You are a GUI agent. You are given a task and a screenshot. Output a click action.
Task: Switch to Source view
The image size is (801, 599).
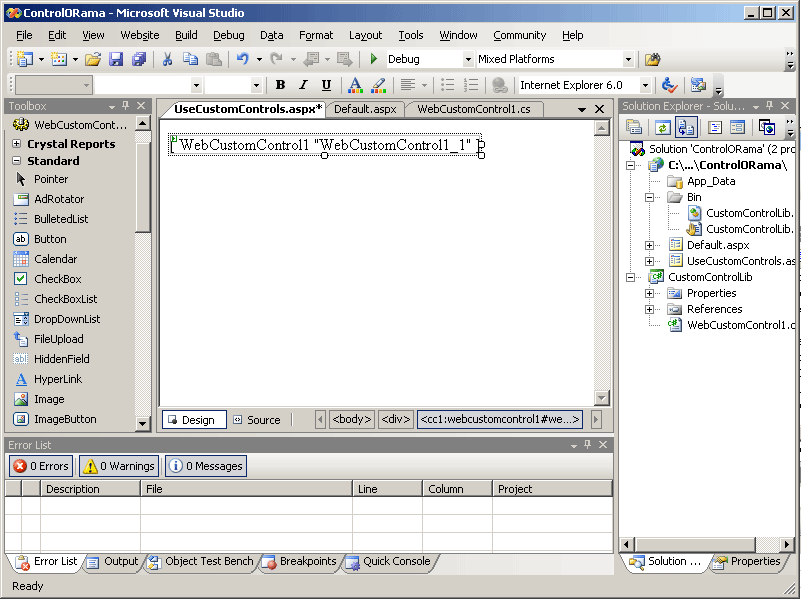pos(256,420)
